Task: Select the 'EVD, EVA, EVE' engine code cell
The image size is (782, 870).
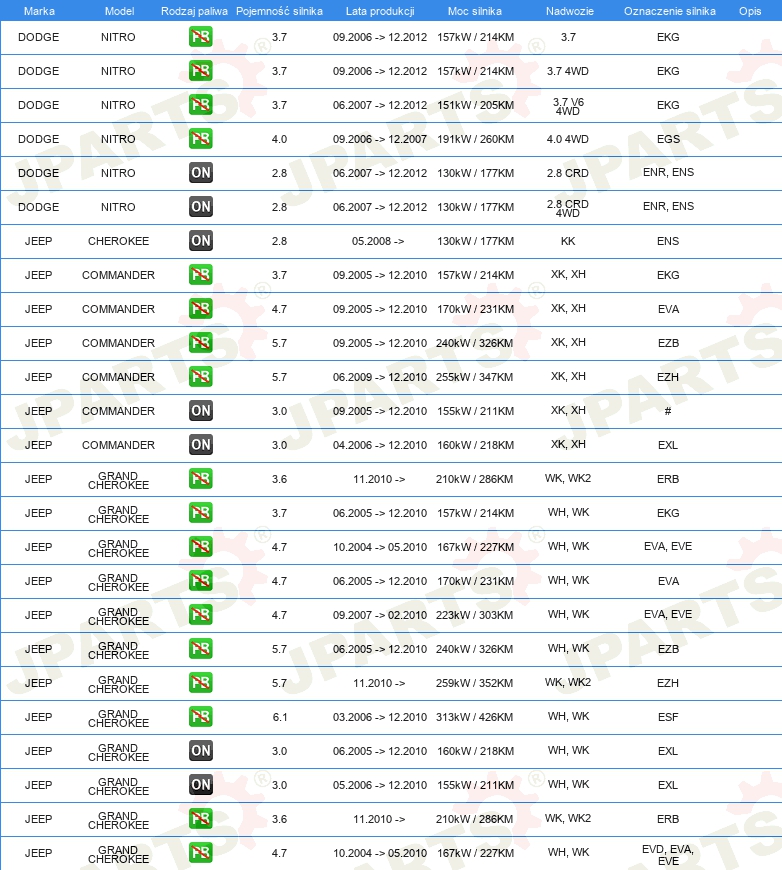Action: click(668, 855)
